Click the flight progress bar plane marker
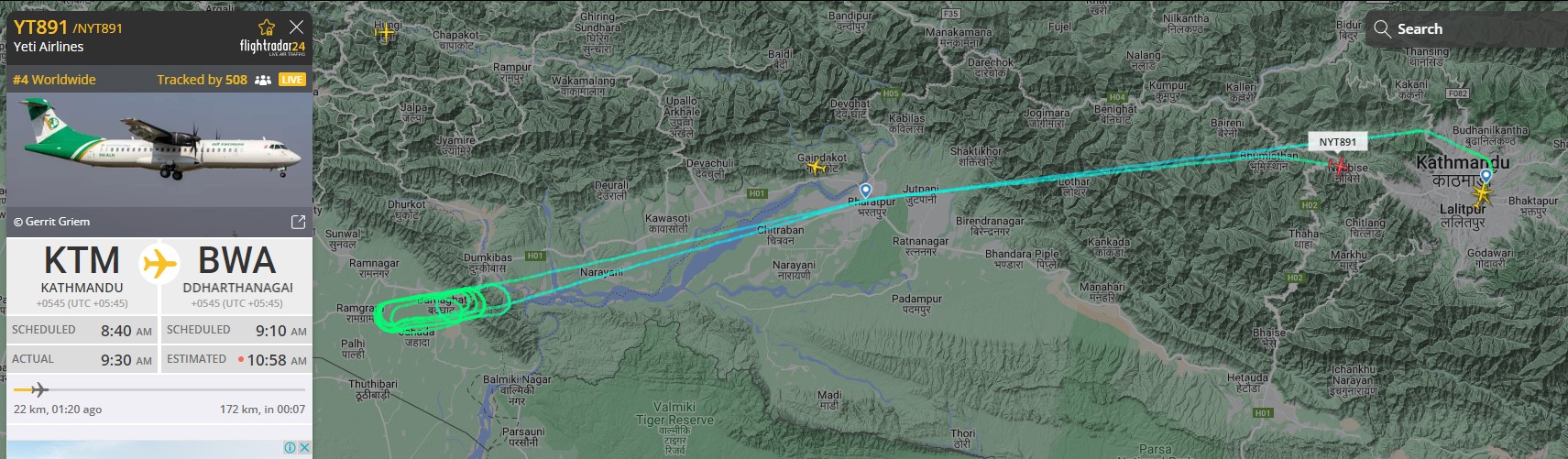1568x459 pixels. (38, 389)
